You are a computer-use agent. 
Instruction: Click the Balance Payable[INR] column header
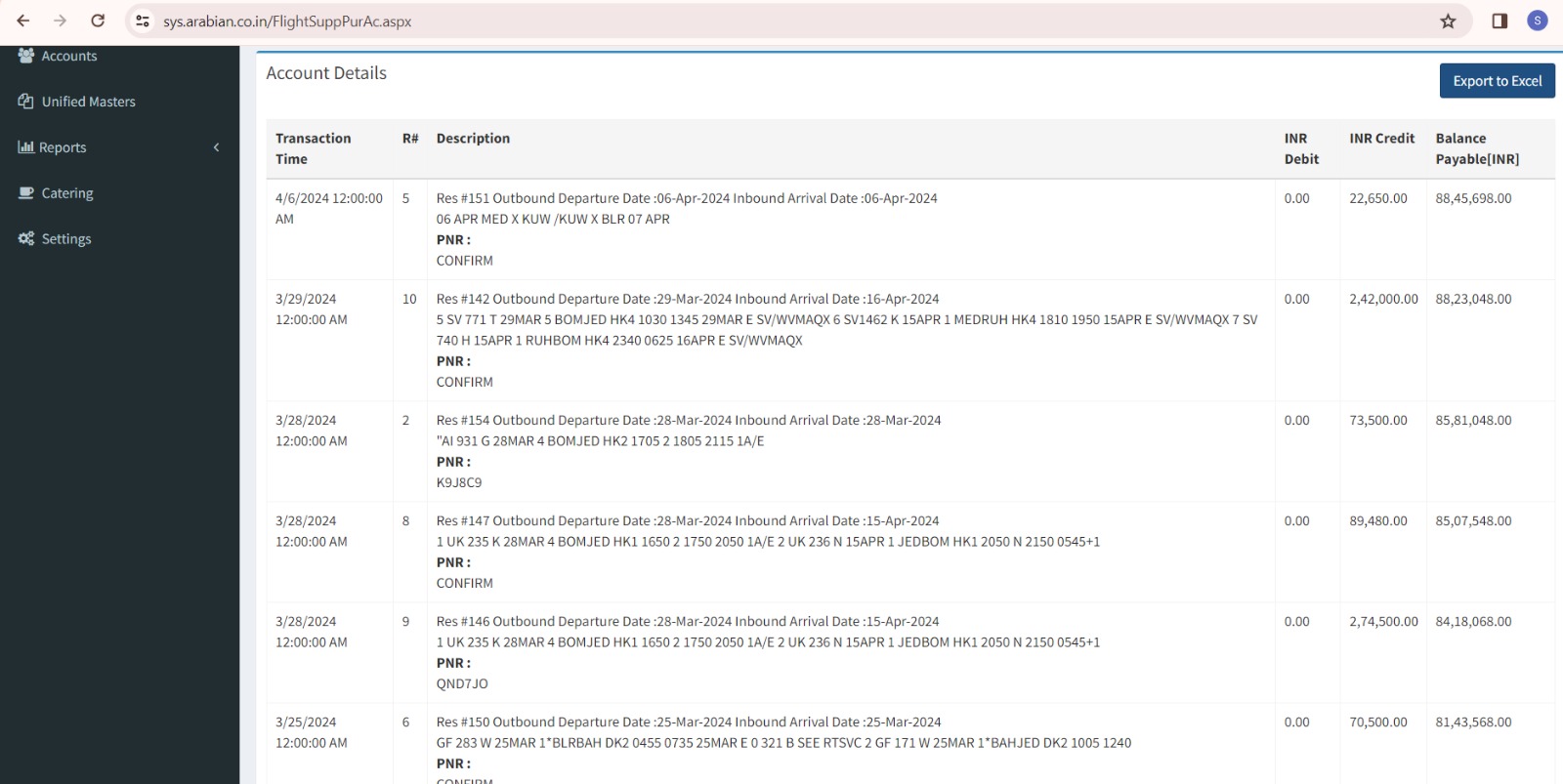click(x=1476, y=148)
